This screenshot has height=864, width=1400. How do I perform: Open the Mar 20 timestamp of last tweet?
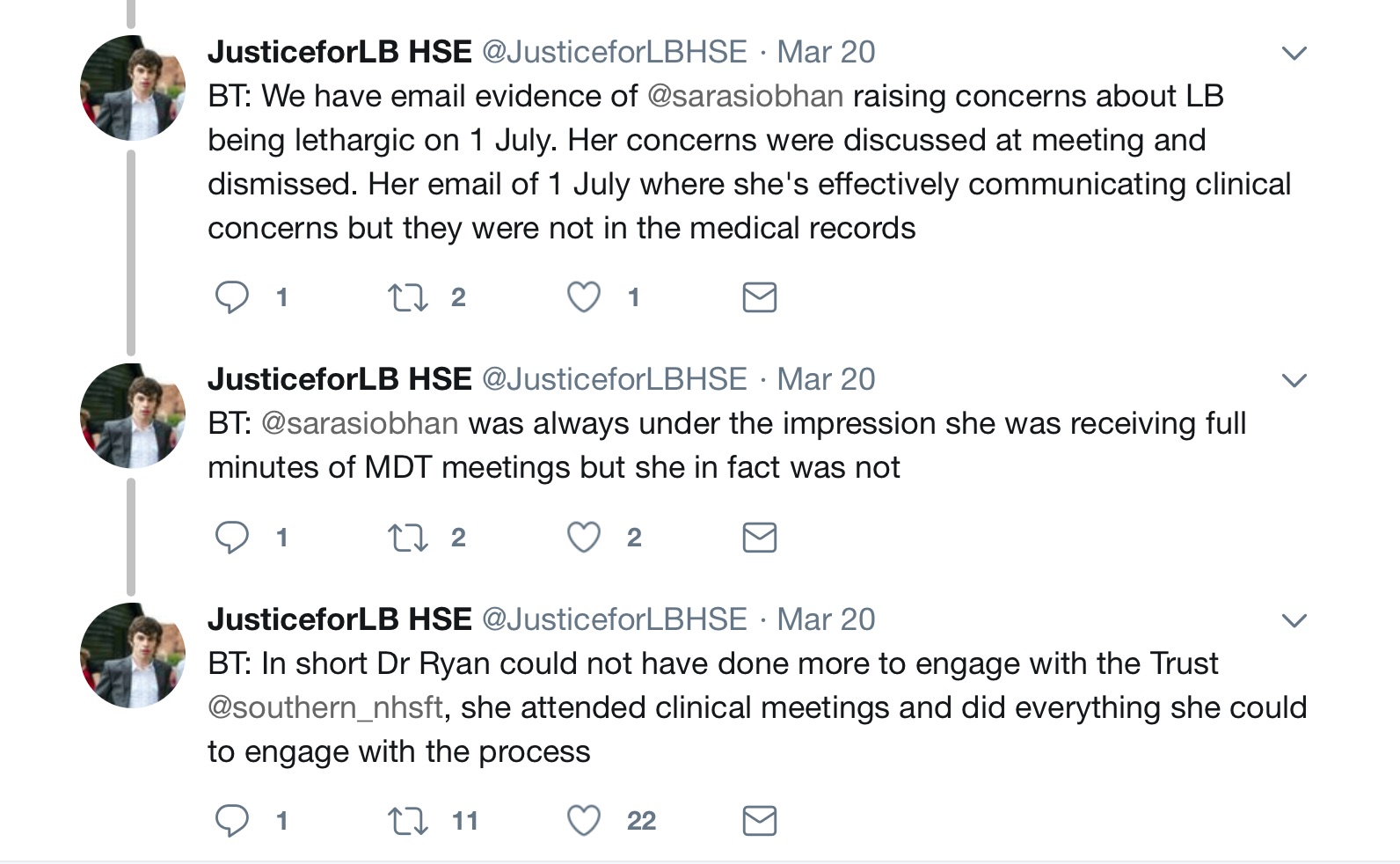(826, 619)
